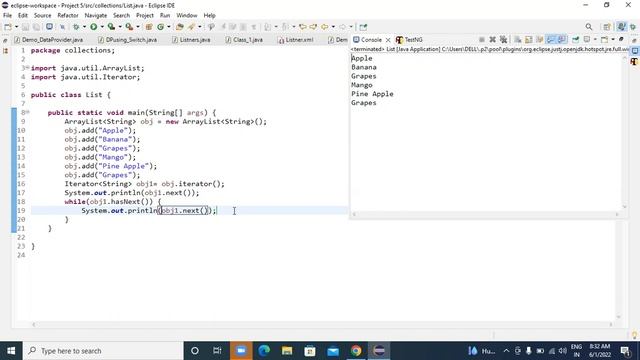The height and width of the screenshot is (360, 640).
Task: Click the Debug bug icon
Action: (76, 27)
